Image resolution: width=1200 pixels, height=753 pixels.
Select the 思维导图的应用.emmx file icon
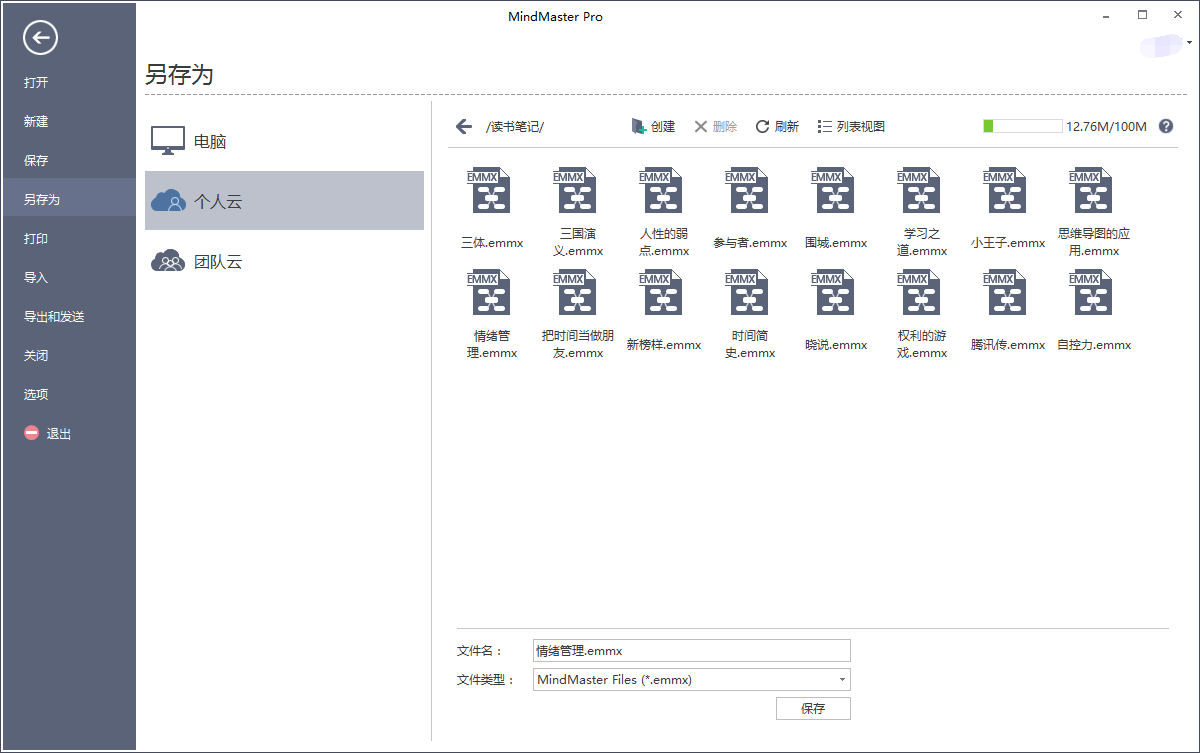[x=1090, y=190]
